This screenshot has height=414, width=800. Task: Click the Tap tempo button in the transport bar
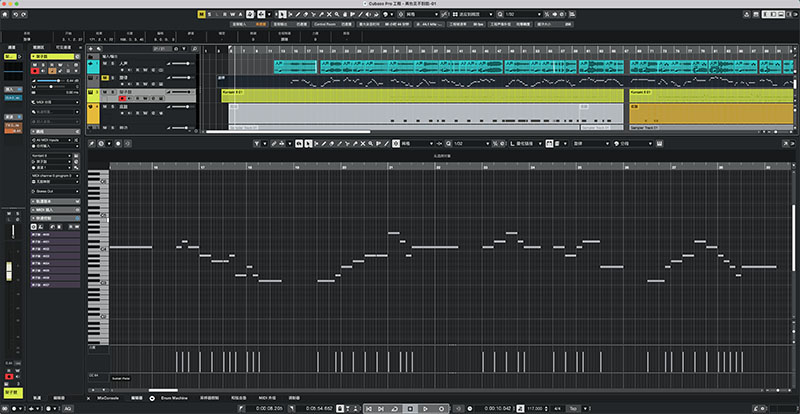(x=573, y=409)
